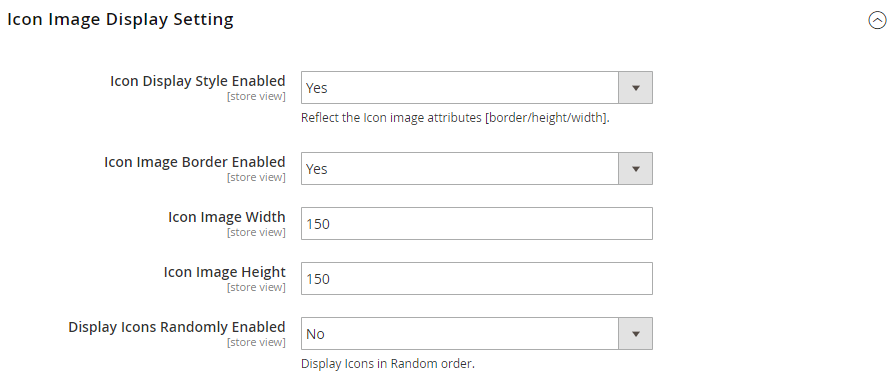Open the Display Icons Randomly Enabled dropdown
The width and height of the screenshot is (890, 374).
click(x=477, y=334)
